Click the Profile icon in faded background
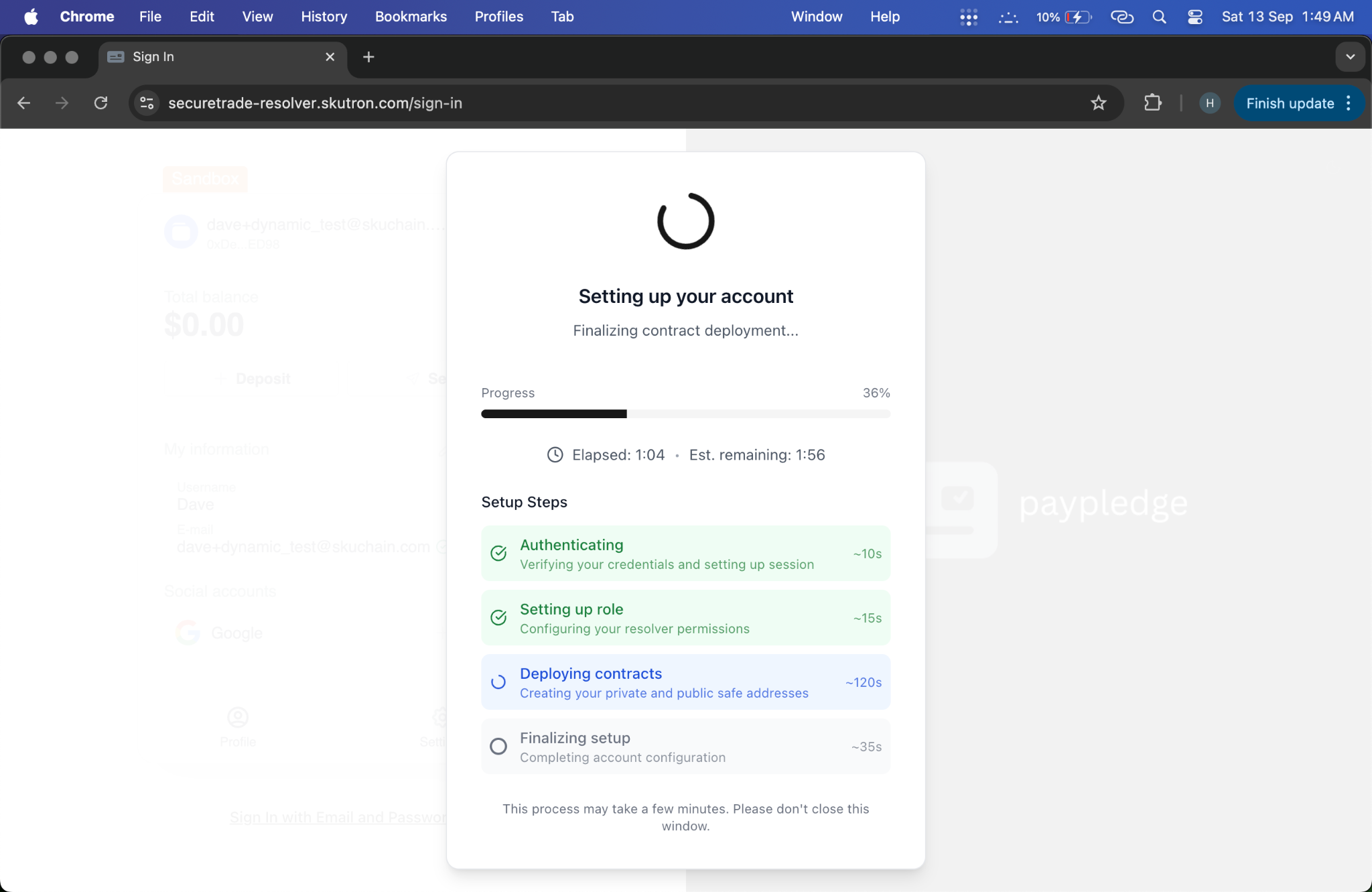1372x892 pixels. [x=238, y=718]
